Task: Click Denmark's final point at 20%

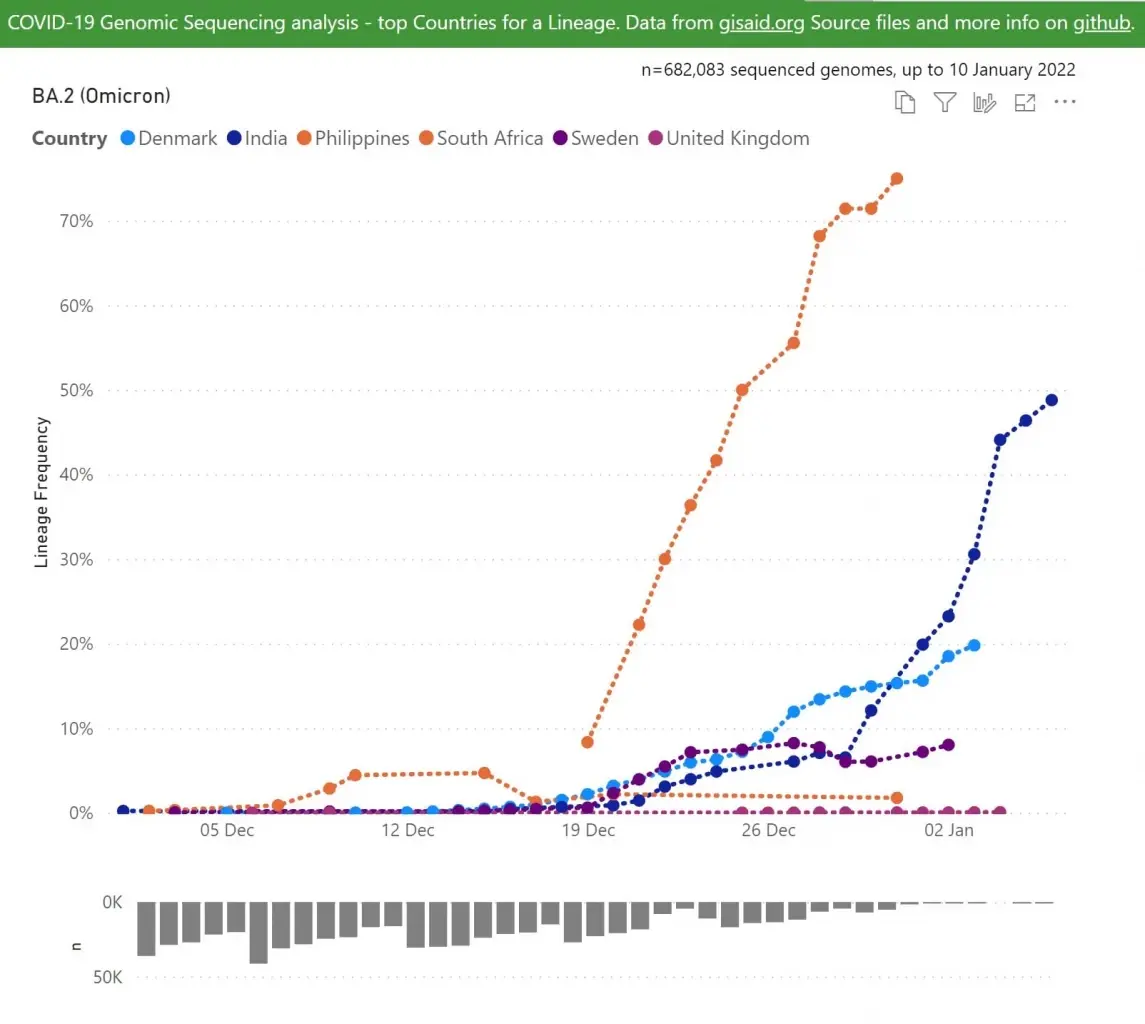Action: click(974, 645)
